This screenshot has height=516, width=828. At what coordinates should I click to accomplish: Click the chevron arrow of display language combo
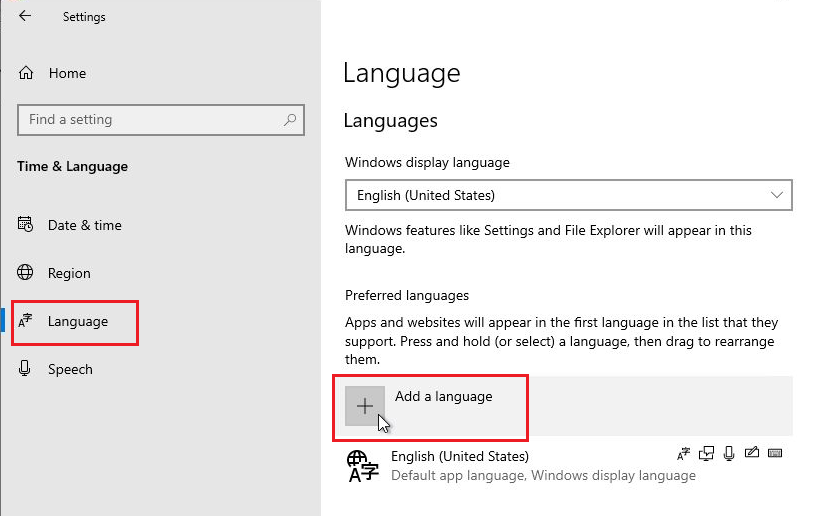pyautogui.click(x=776, y=195)
